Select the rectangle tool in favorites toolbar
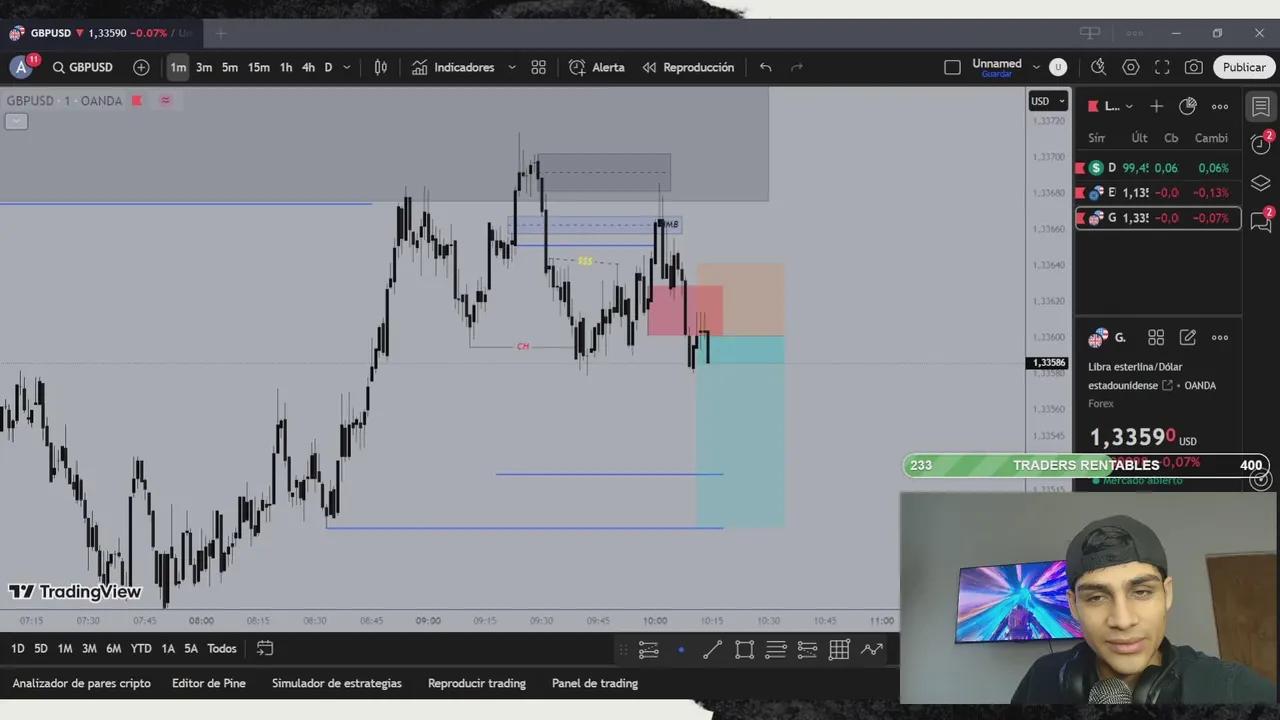Image resolution: width=1280 pixels, height=720 pixels. 744,650
